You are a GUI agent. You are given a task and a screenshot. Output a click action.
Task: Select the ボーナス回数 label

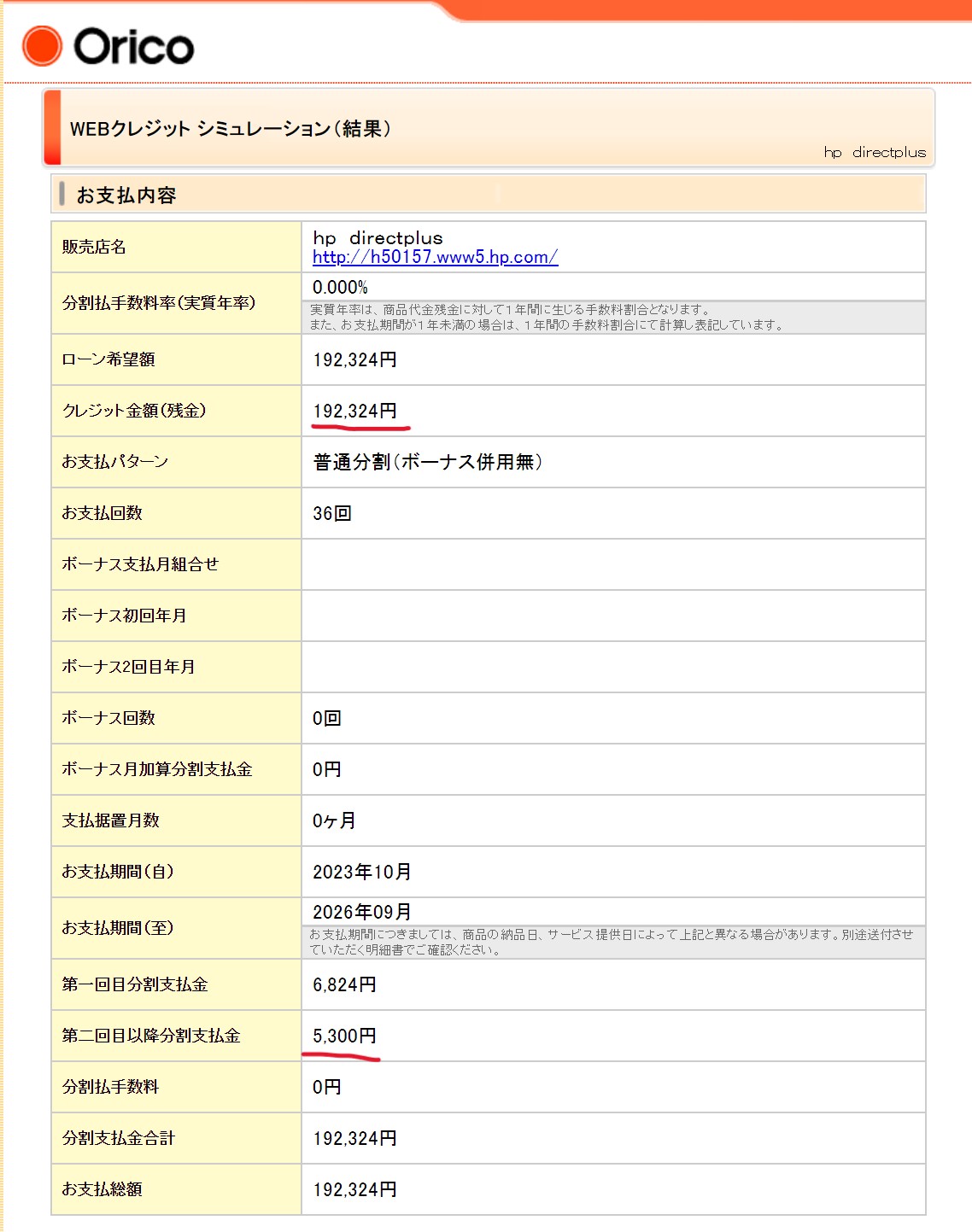(108, 718)
